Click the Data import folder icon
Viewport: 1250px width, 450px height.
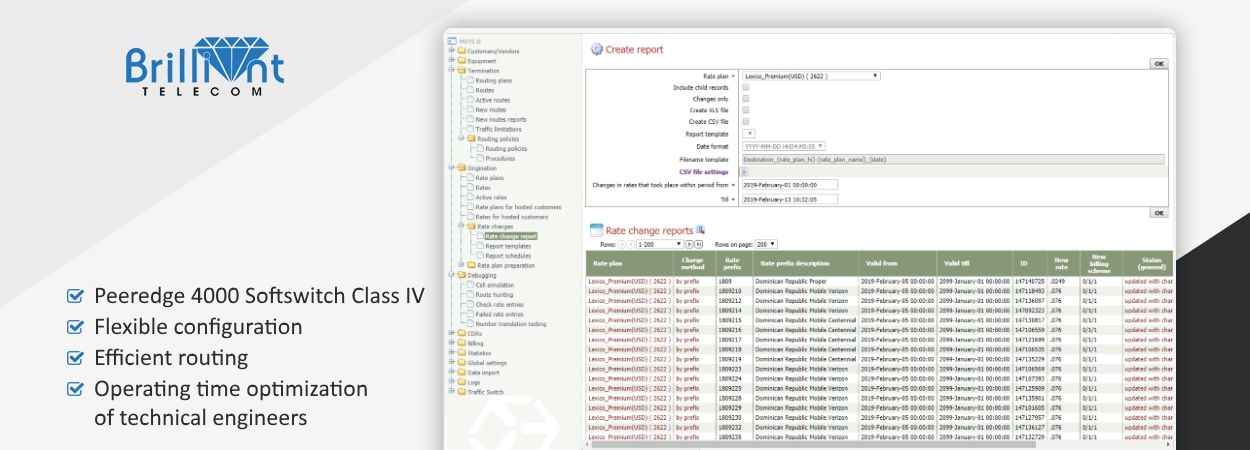pyautogui.click(x=463, y=372)
